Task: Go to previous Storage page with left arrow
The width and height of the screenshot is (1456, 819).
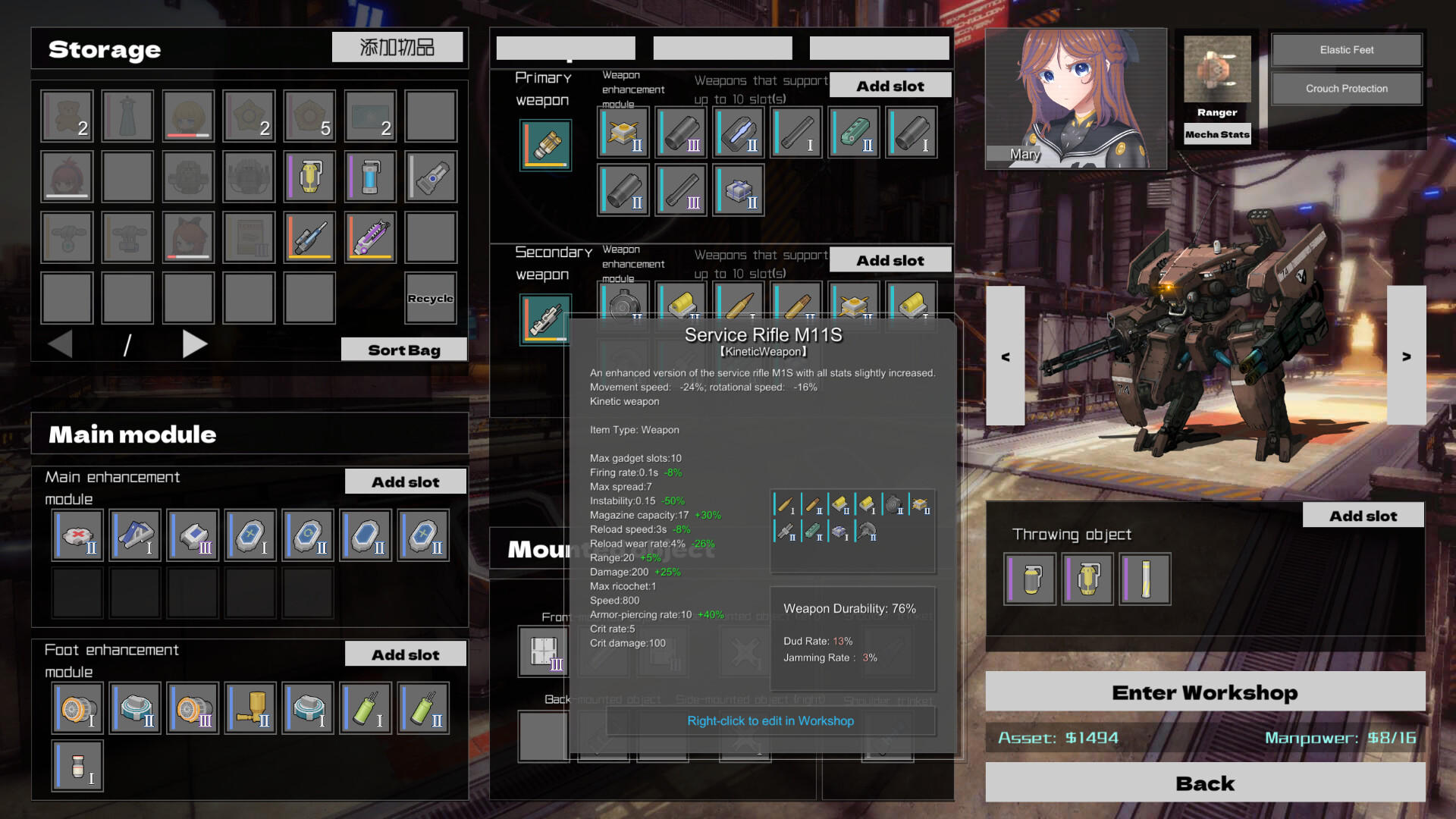Action: [x=61, y=344]
